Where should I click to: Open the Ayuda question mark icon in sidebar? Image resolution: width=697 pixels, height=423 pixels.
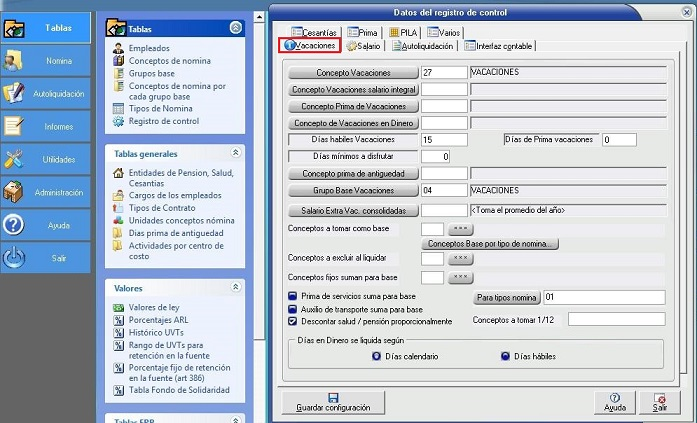(x=14, y=225)
